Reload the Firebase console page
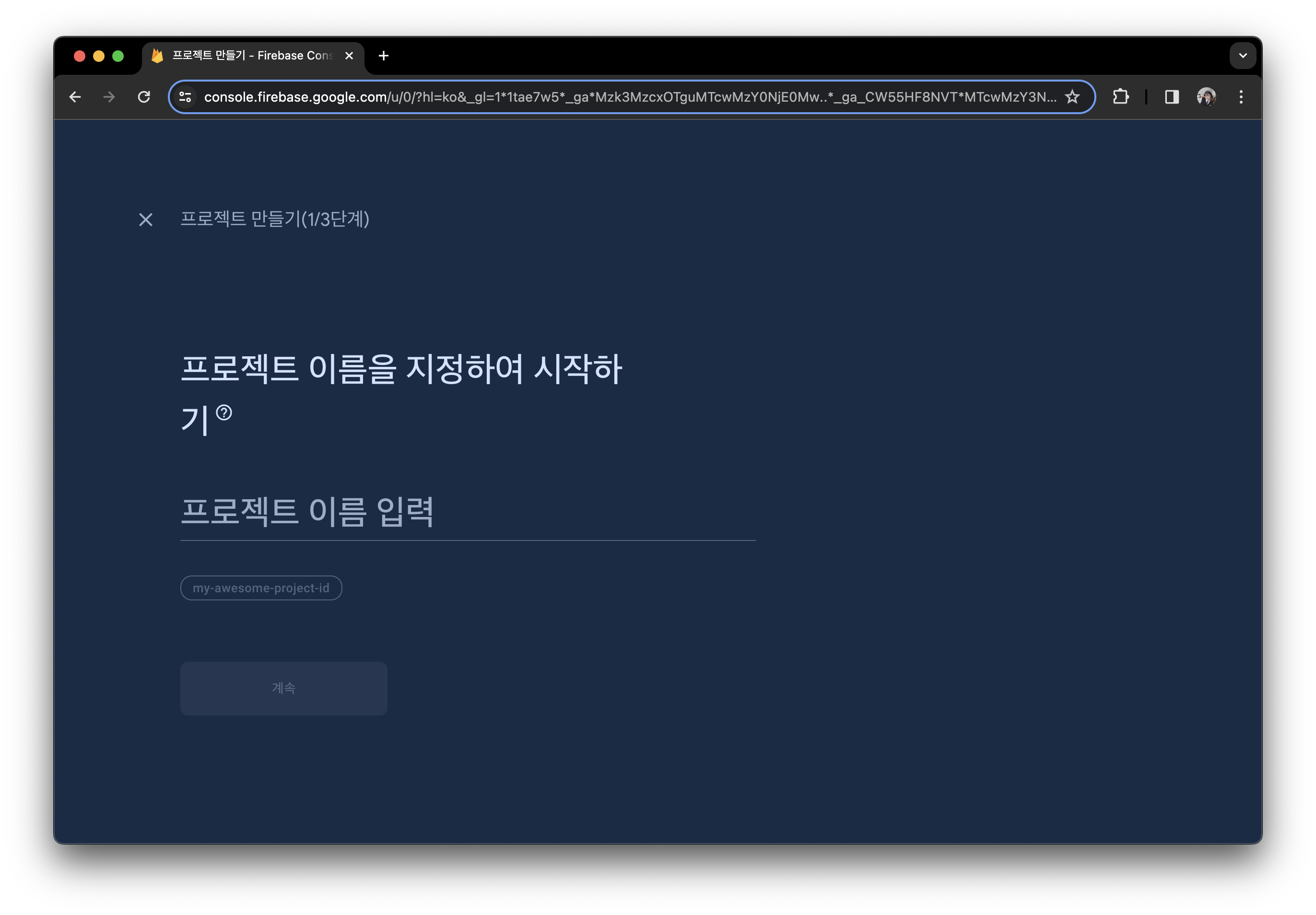 click(x=144, y=97)
